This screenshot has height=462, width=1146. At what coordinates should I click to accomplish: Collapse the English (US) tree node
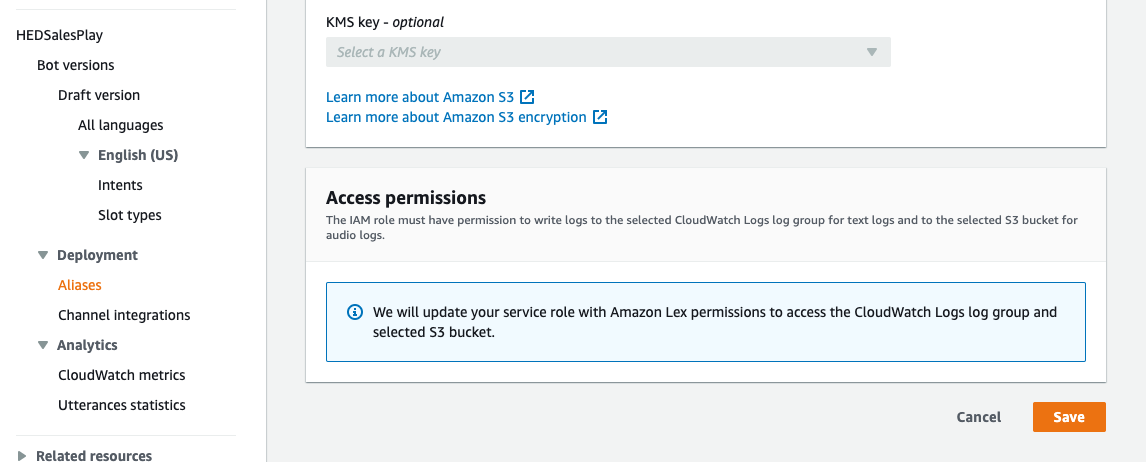tap(84, 155)
